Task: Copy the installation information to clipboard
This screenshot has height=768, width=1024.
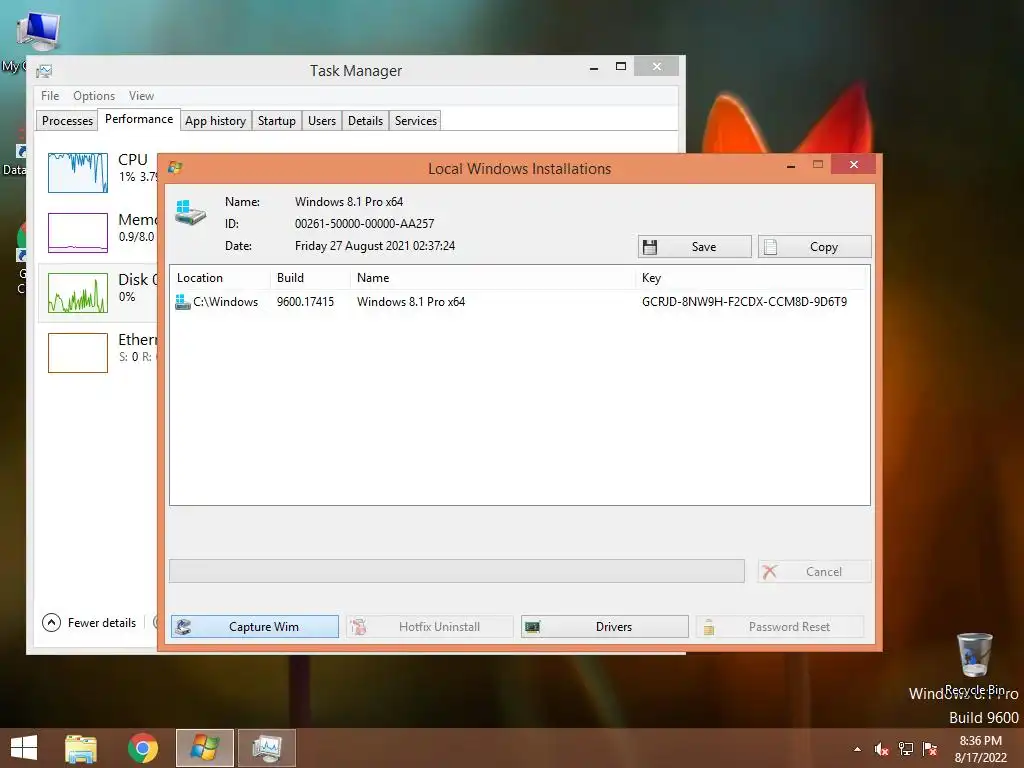Action: (814, 247)
